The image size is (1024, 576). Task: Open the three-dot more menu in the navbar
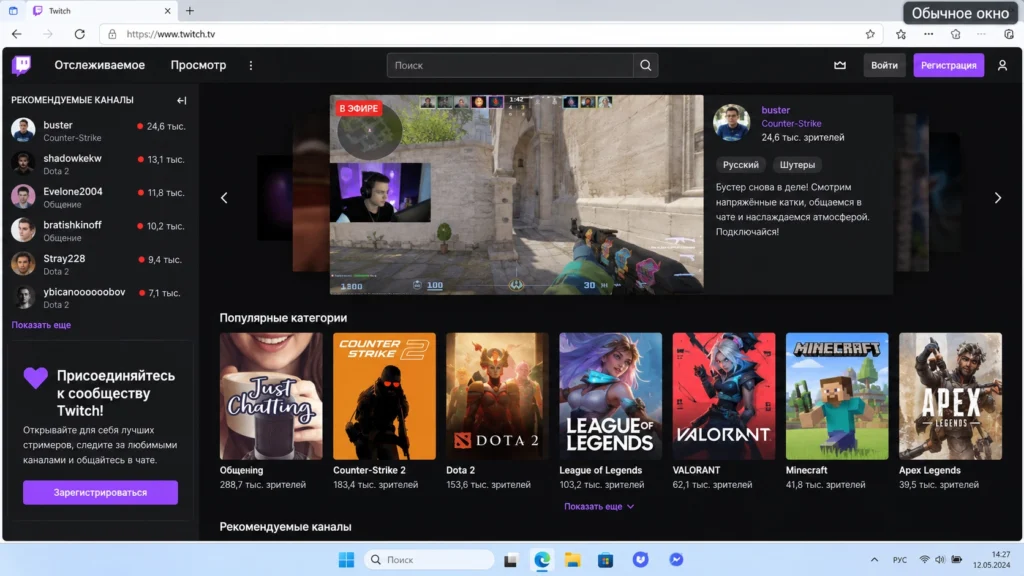coord(251,65)
